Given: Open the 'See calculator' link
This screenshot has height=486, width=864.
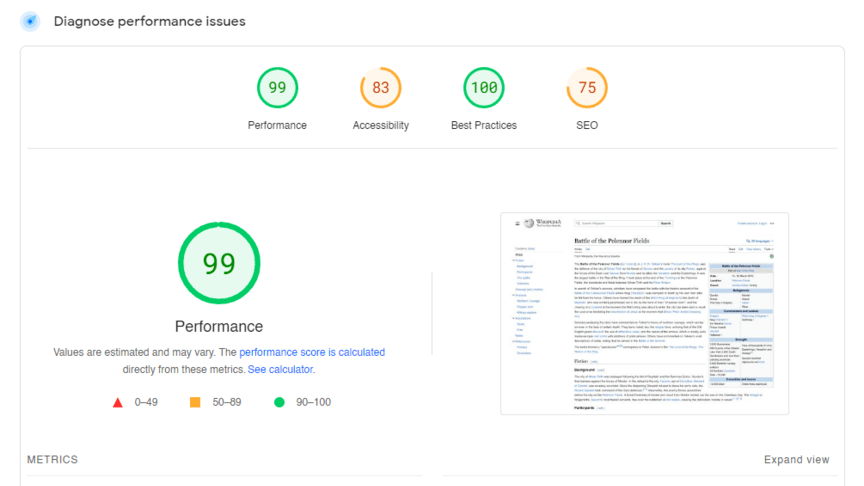Looking at the screenshot, I should pos(281,369).
